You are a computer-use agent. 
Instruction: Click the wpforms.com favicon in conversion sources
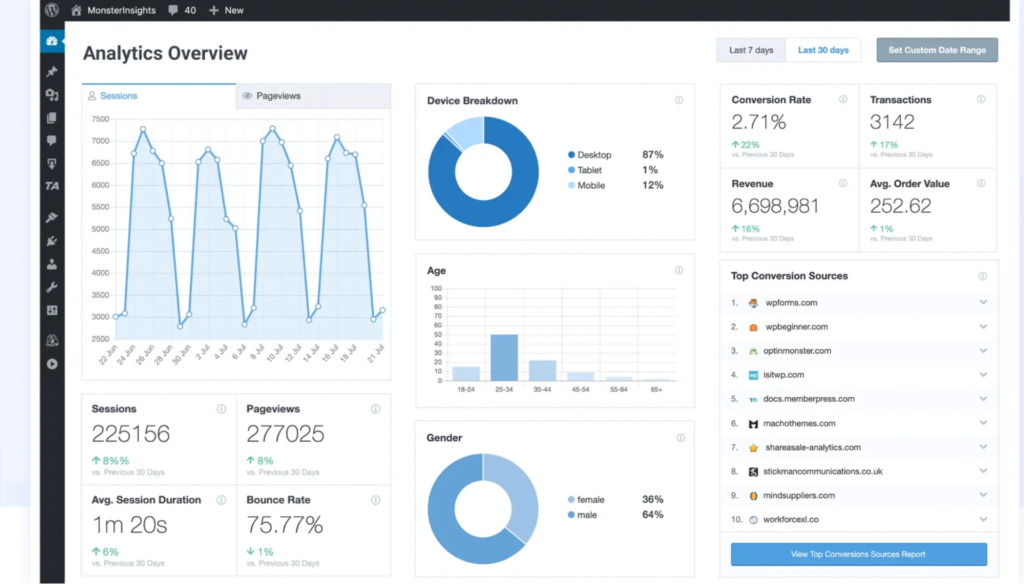(x=753, y=303)
